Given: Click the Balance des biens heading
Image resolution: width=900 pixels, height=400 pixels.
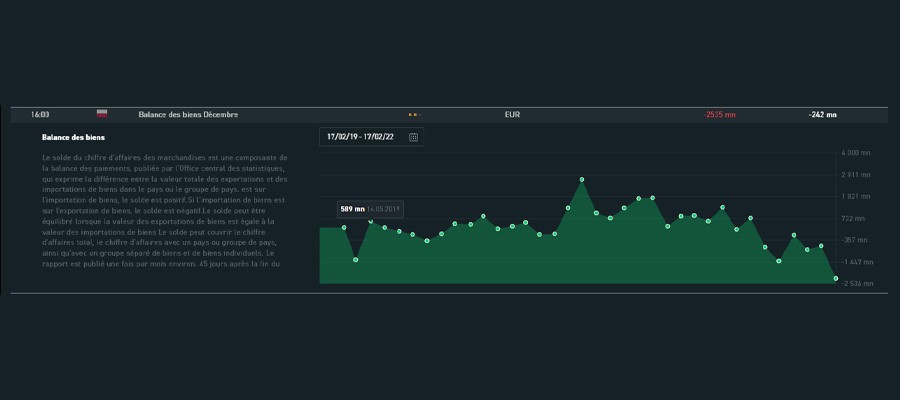Looking at the screenshot, I should (x=73, y=138).
